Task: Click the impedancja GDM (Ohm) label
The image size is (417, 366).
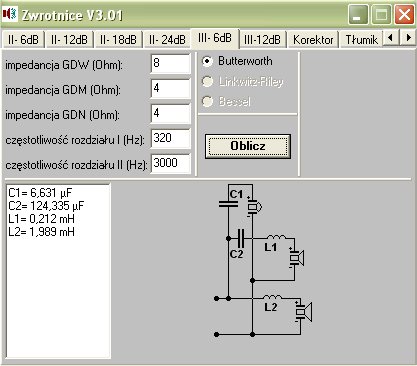Action: 63,90
